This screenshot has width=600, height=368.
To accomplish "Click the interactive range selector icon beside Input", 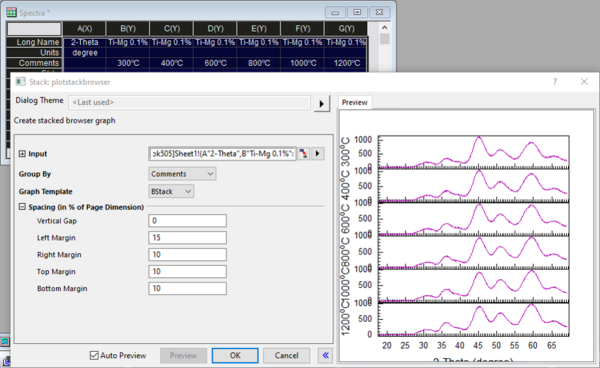I will 303,154.
